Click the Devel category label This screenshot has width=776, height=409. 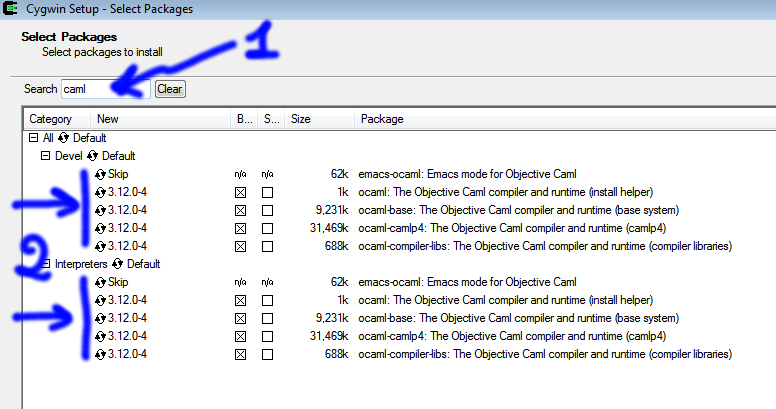pos(68,156)
